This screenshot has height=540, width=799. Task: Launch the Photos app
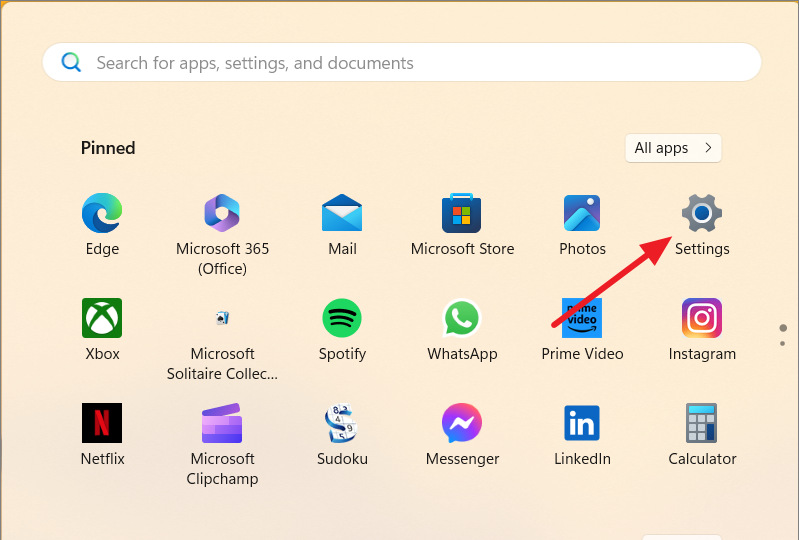tap(582, 213)
